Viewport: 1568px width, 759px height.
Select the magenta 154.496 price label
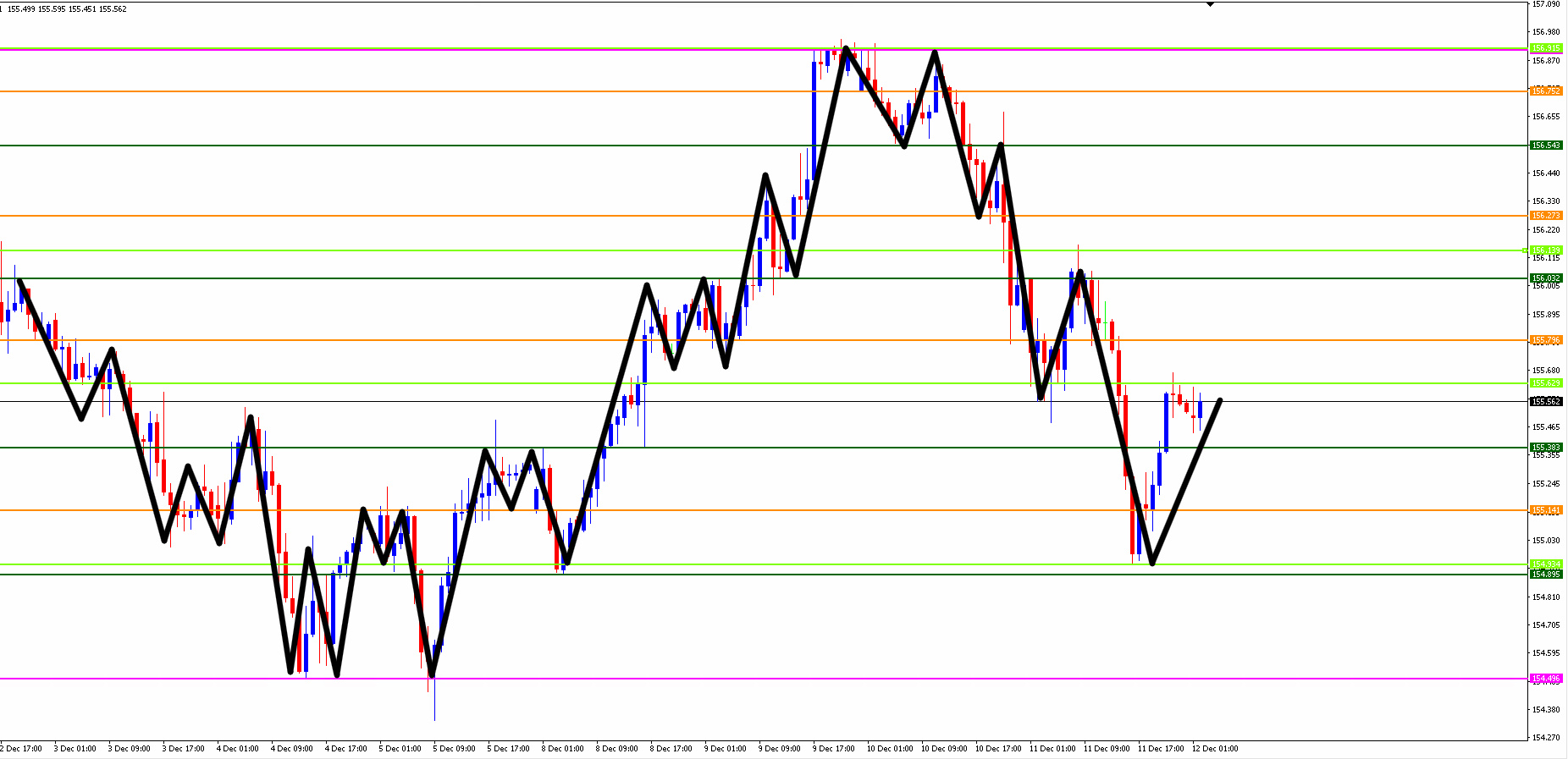point(1546,679)
